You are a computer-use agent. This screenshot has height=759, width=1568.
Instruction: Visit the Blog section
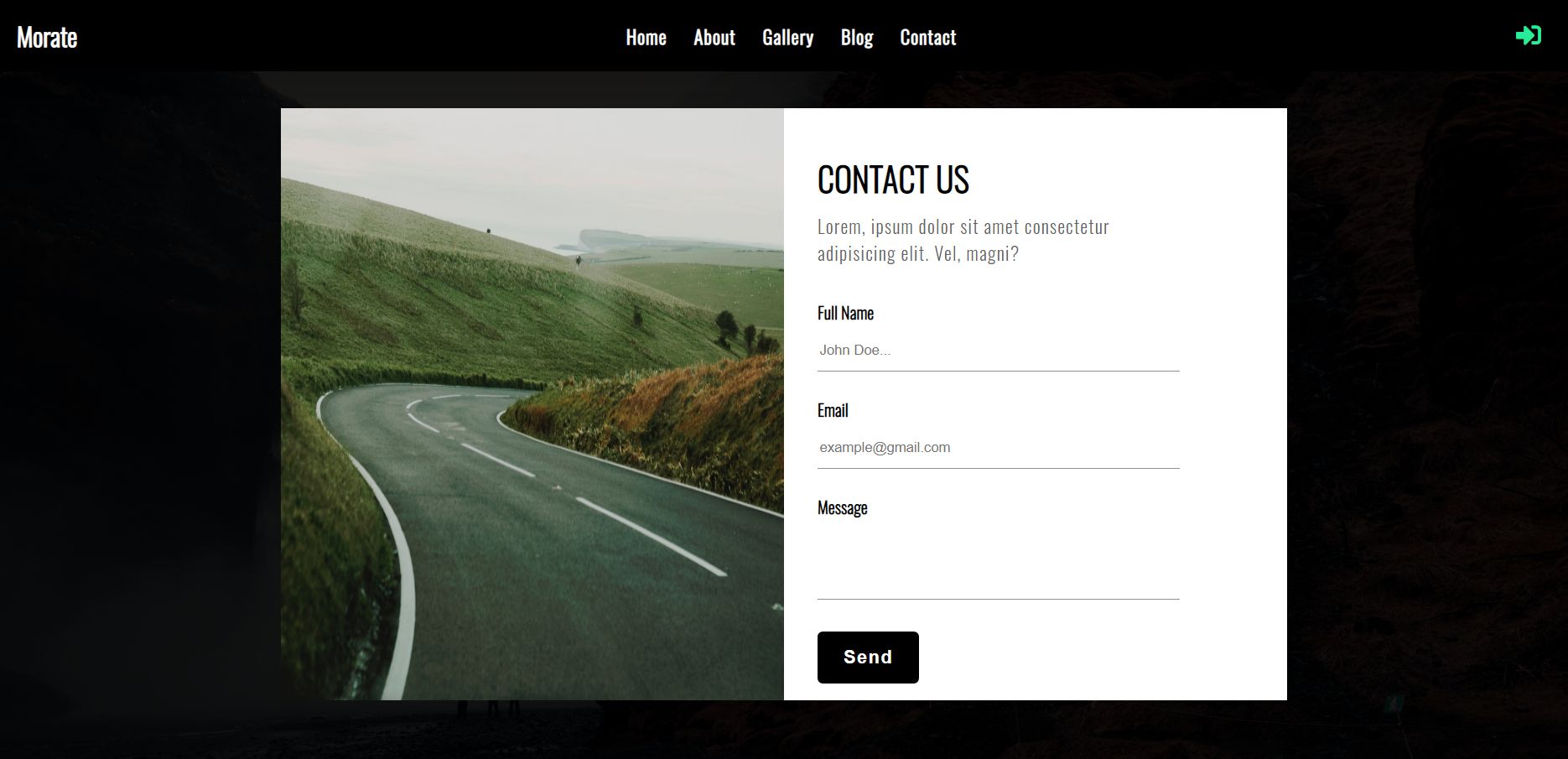tap(857, 38)
